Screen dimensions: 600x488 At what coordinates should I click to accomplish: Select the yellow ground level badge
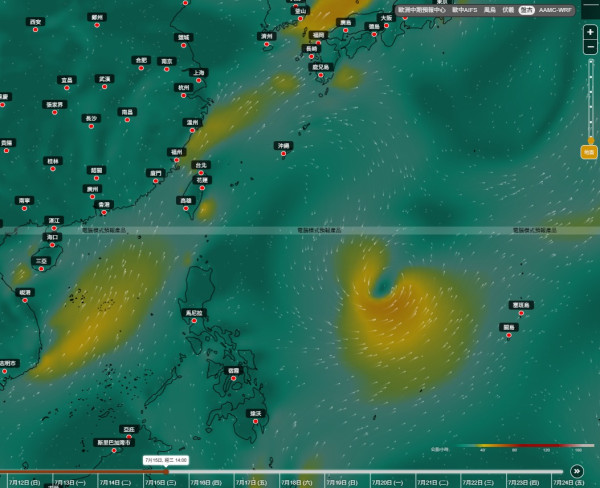(x=589, y=152)
